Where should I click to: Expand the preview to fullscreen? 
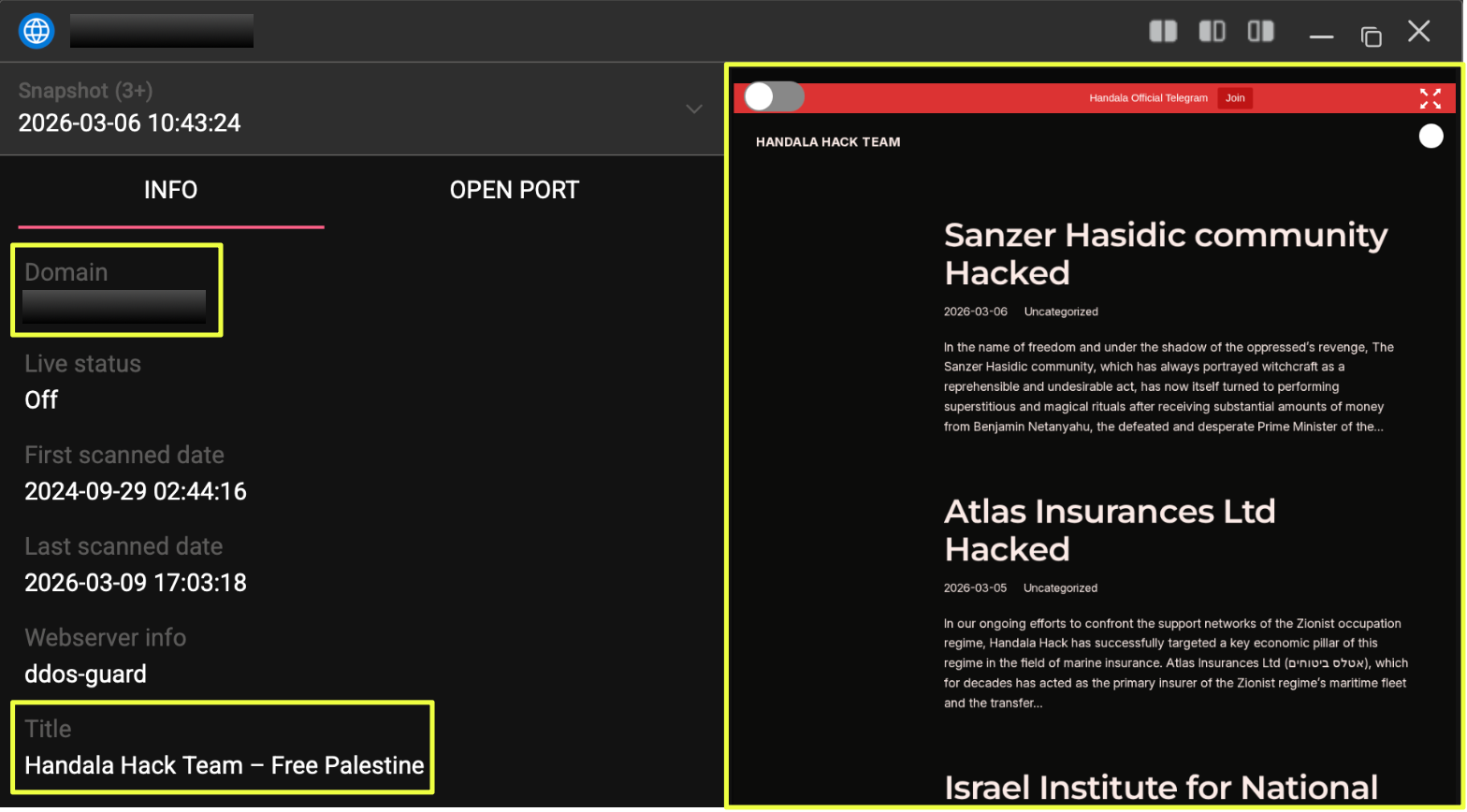[x=1430, y=98]
